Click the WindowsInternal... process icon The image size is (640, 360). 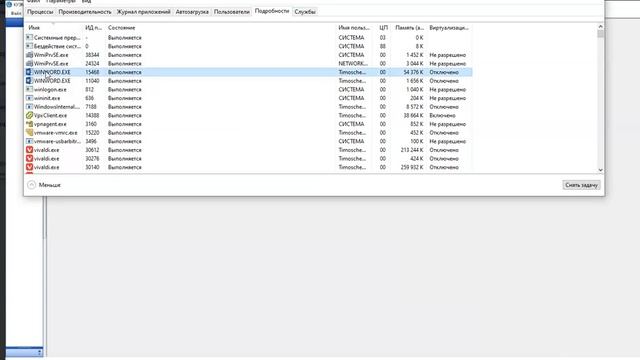(29, 107)
